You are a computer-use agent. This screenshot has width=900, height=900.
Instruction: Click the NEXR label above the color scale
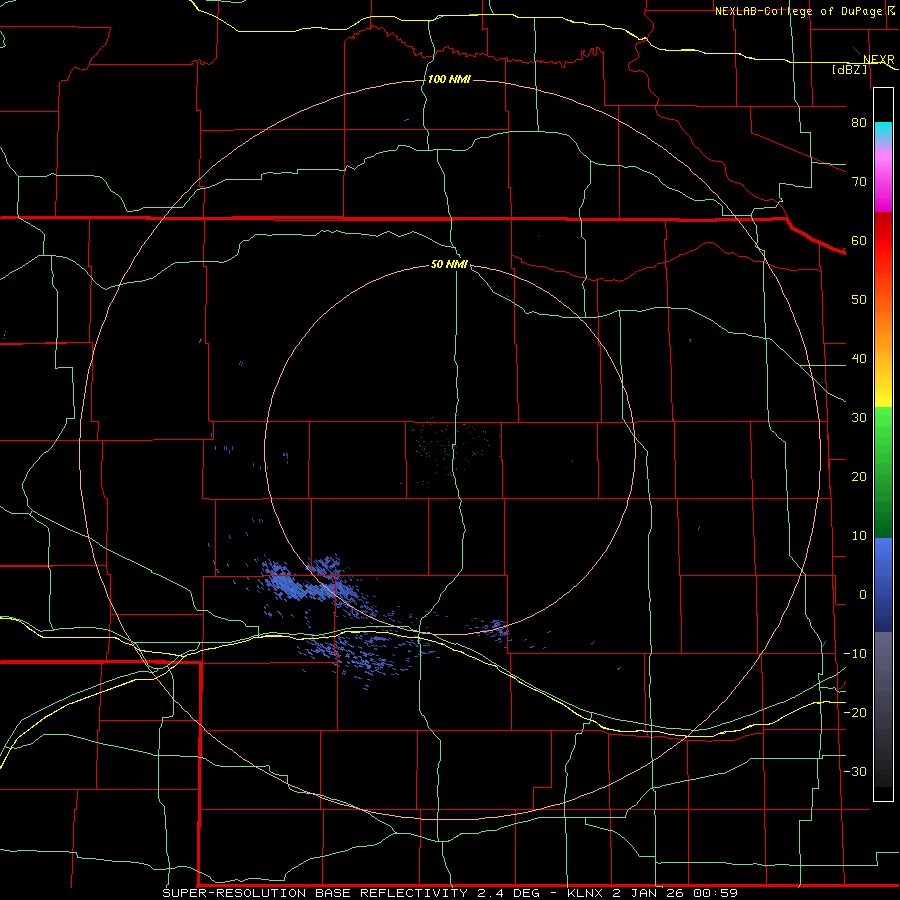[x=878, y=59]
